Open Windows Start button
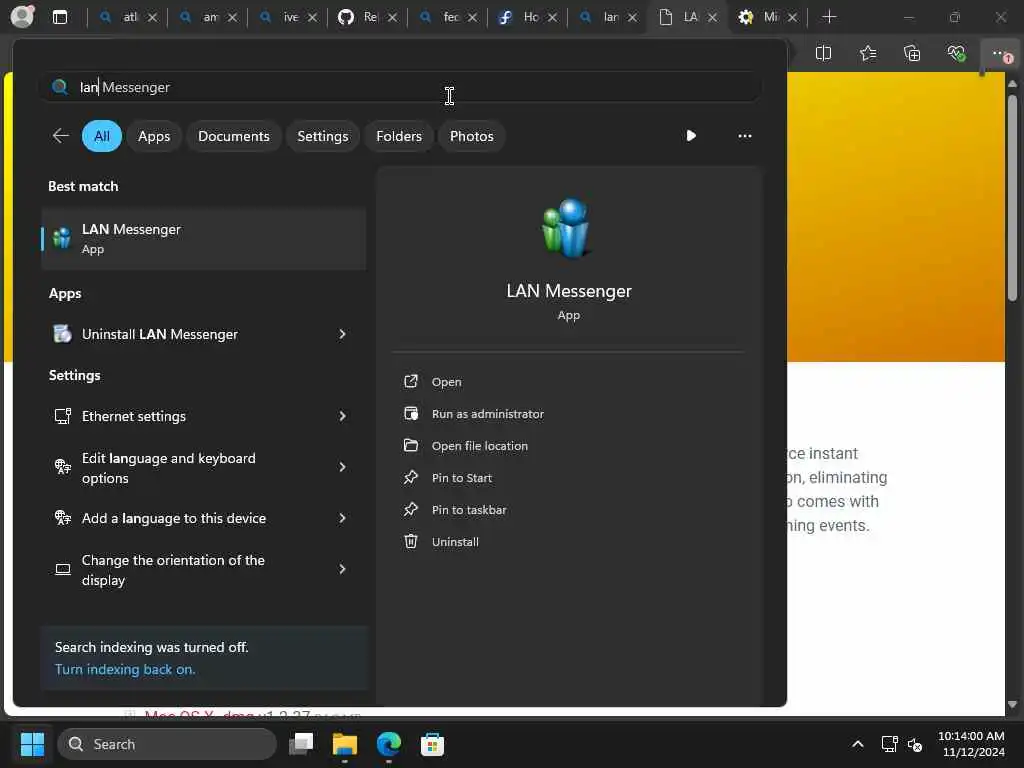 point(32,744)
